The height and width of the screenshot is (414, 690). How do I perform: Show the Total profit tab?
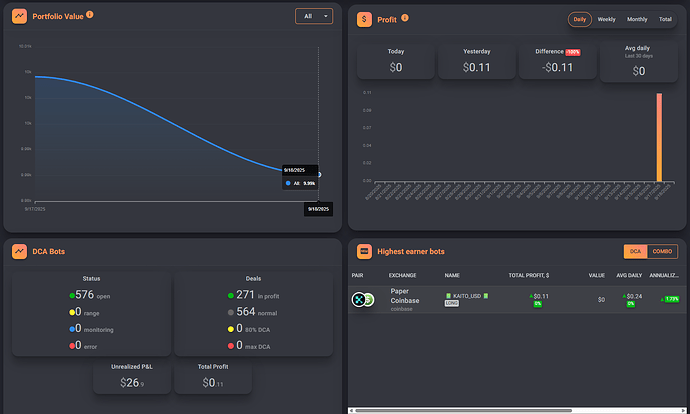tap(665, 19)
